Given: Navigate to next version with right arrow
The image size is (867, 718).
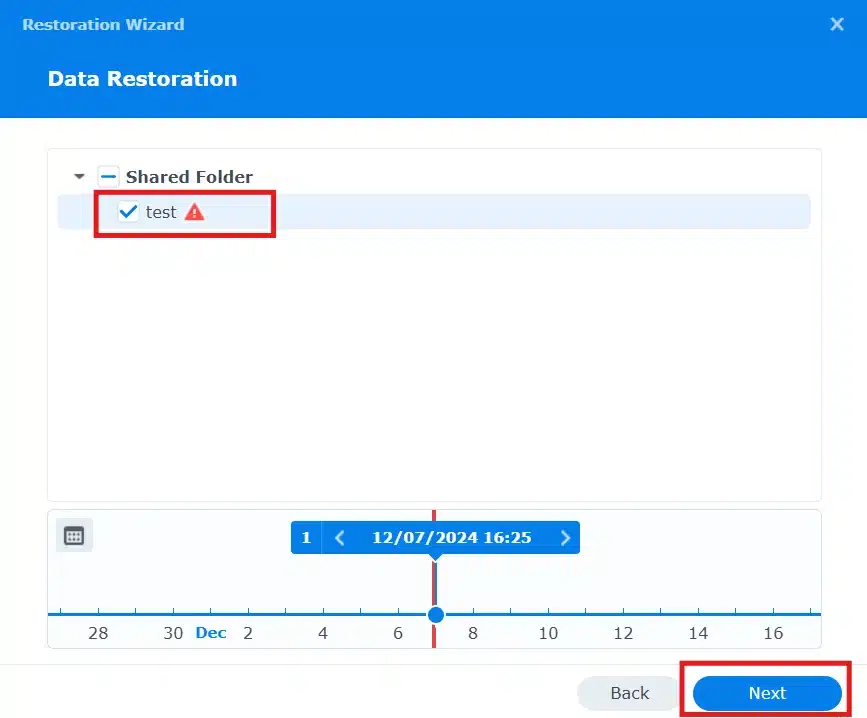Looking at the screenshot, I should 565,537.
